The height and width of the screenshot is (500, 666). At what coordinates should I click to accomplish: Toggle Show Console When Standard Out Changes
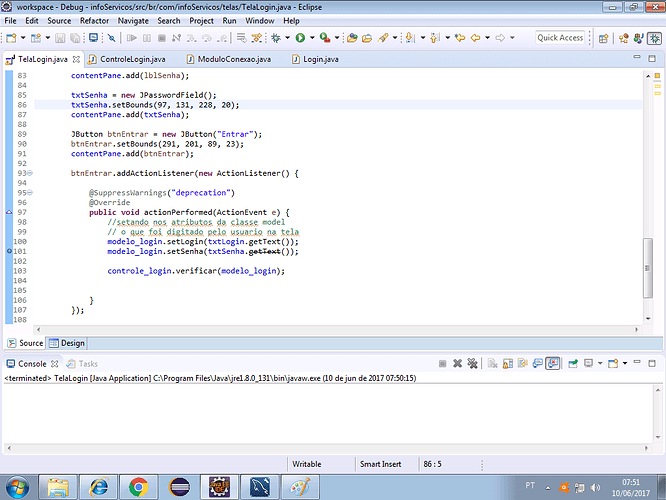[x=537, y=365]
